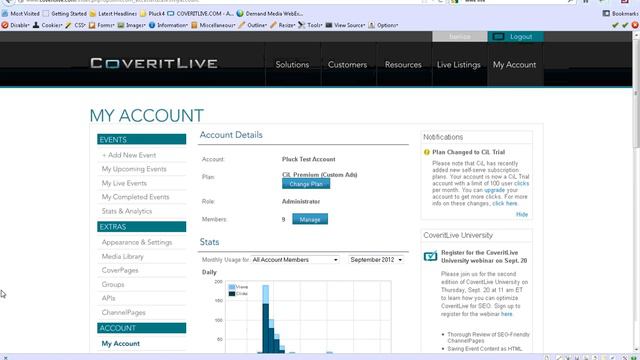Open the Resize toolbar menu
Viewport: 640px width, 360px height.
tap(283, 25)
